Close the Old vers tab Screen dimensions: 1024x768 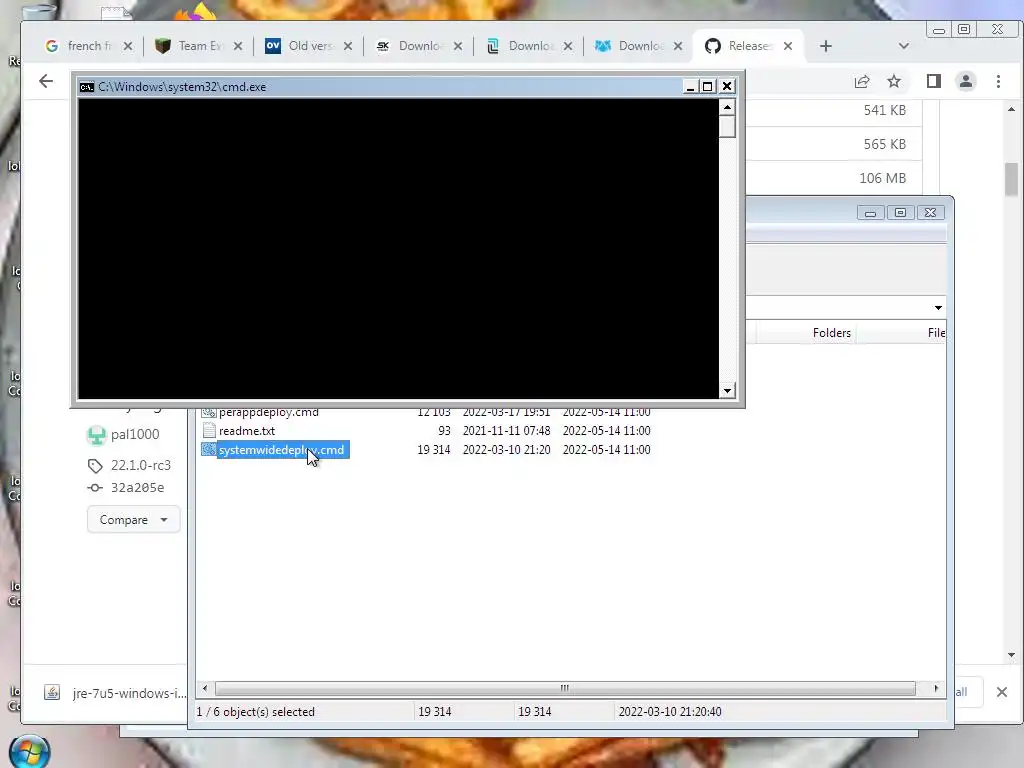[348, 46]
